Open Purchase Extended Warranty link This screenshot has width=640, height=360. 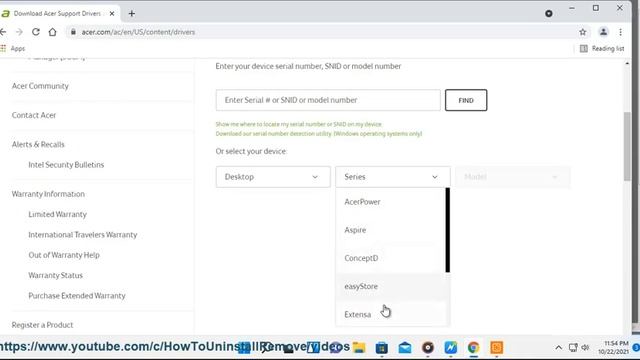[x=77, y=296]
